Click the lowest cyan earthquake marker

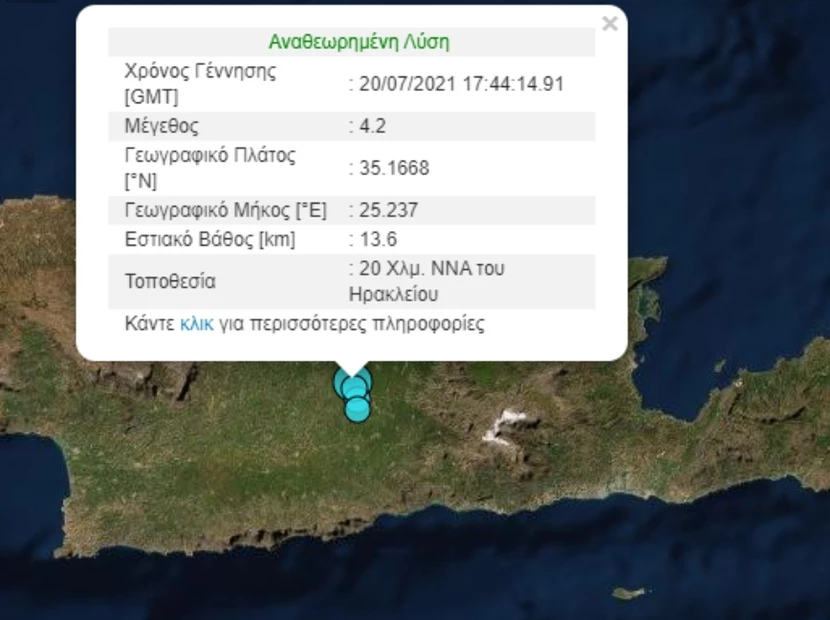[357, 409]
